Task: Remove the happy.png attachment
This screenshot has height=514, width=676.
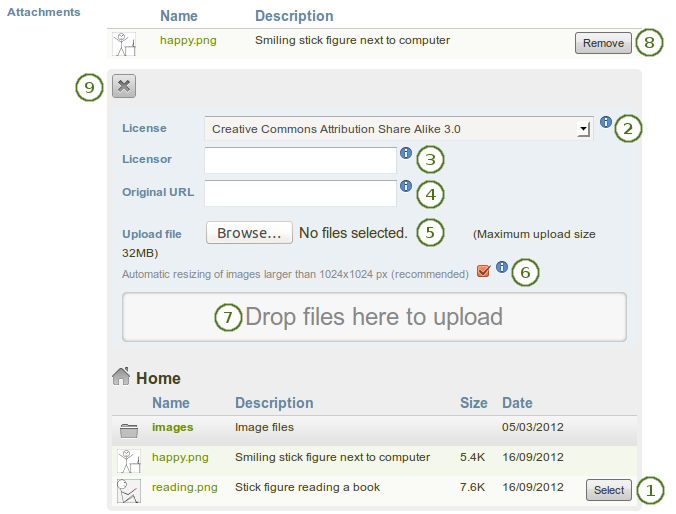Action: (x=603, y=43)
